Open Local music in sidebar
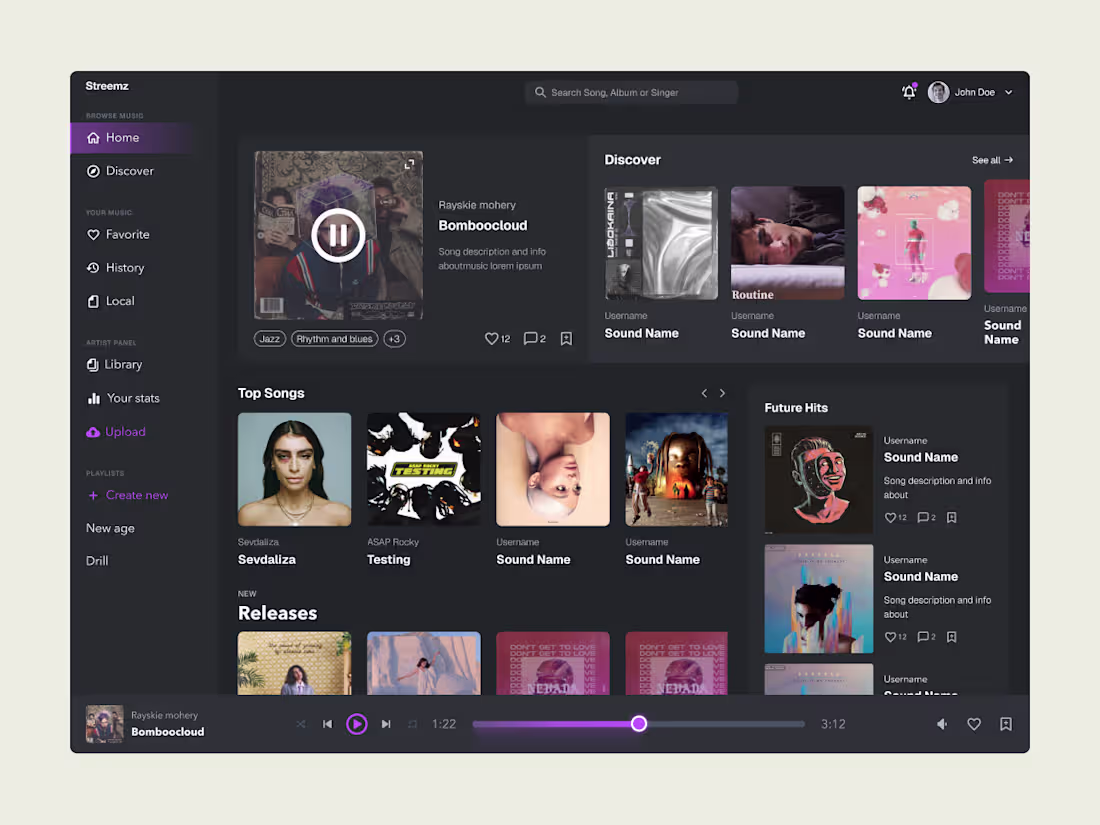This screenshot has width=1100, height=825. coord(111,301)
